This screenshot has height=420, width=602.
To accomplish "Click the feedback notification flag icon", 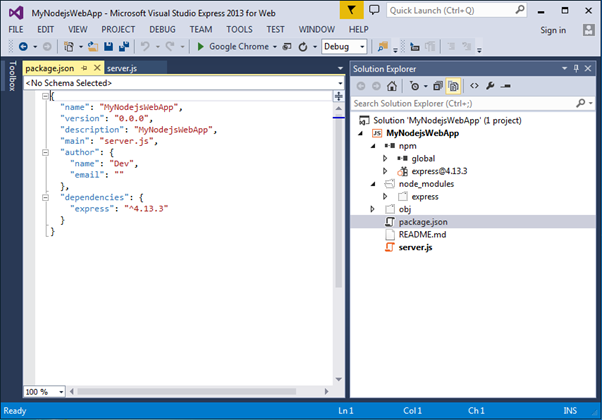I will [351, 11].
